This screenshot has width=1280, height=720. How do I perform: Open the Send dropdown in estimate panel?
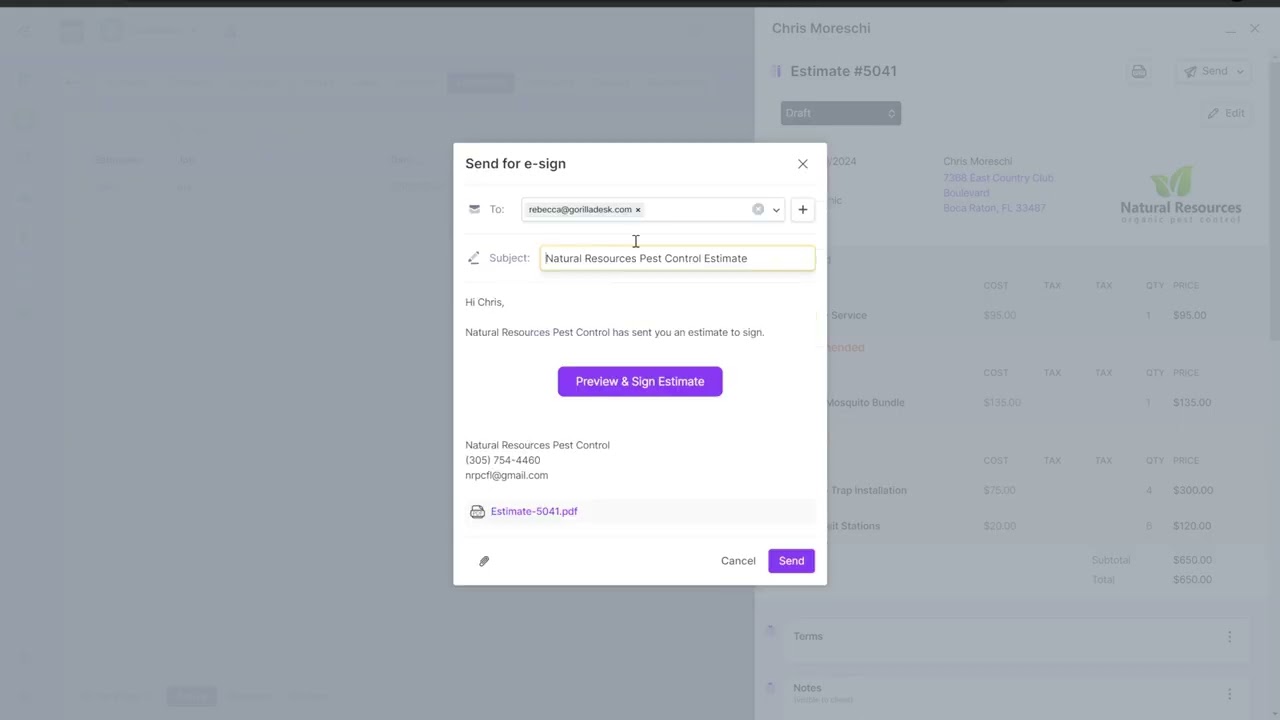pyautogui.click(x=1214, y=71)
